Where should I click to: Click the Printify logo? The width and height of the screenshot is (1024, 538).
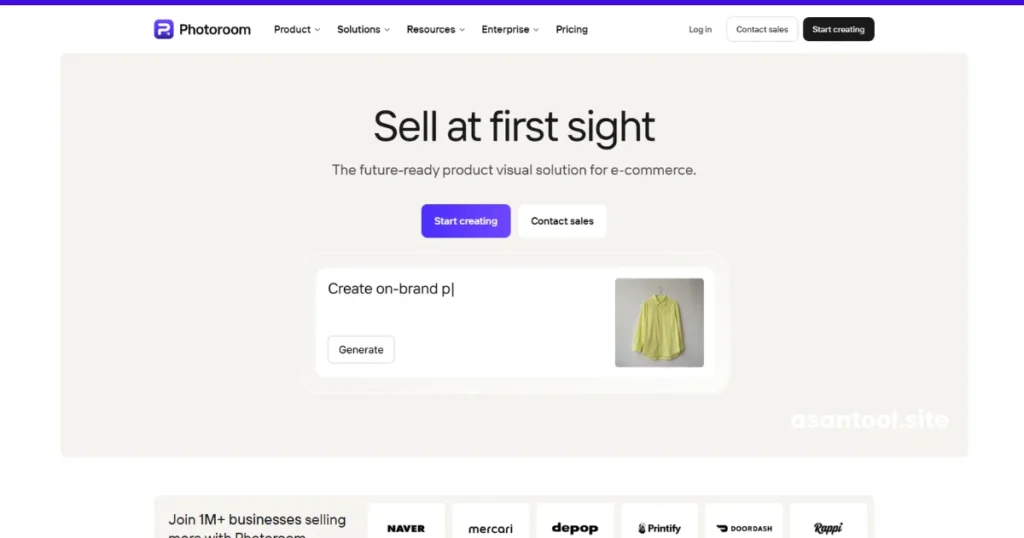click(659, 528)
